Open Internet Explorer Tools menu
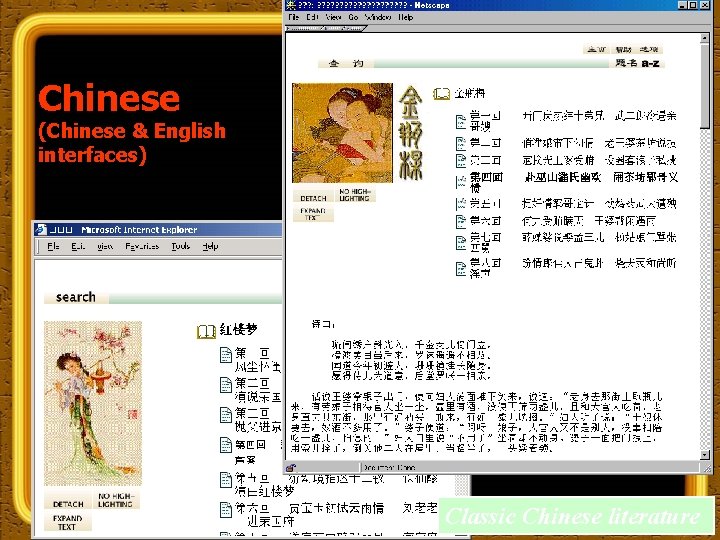This screenshot has width=720, height=540. point(180,247)
